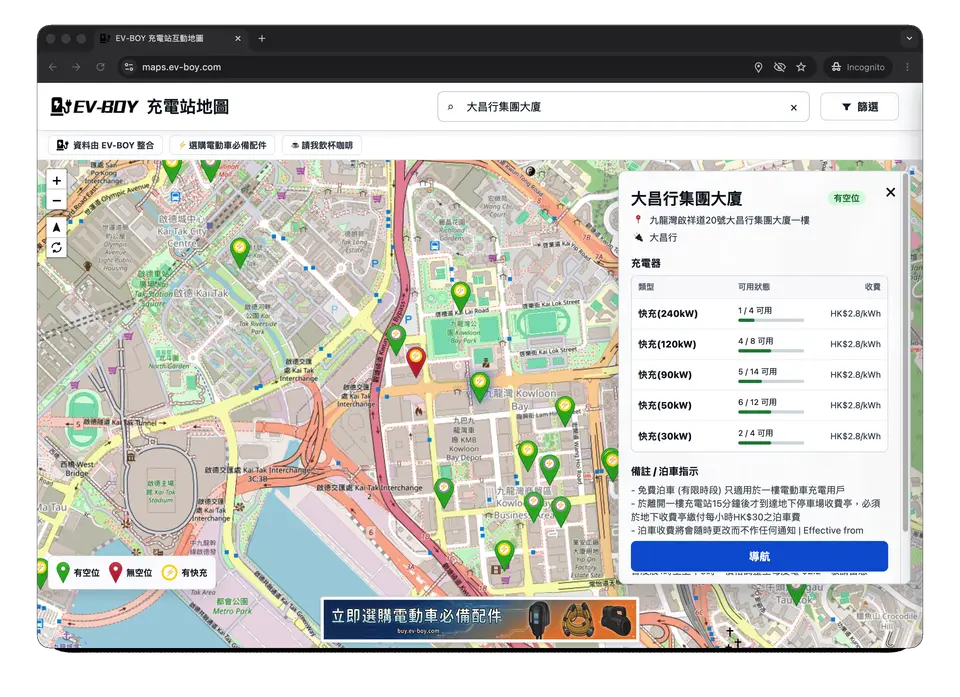Close the EV-BOY 充電站互動地圖 tab

click(238, 38)
